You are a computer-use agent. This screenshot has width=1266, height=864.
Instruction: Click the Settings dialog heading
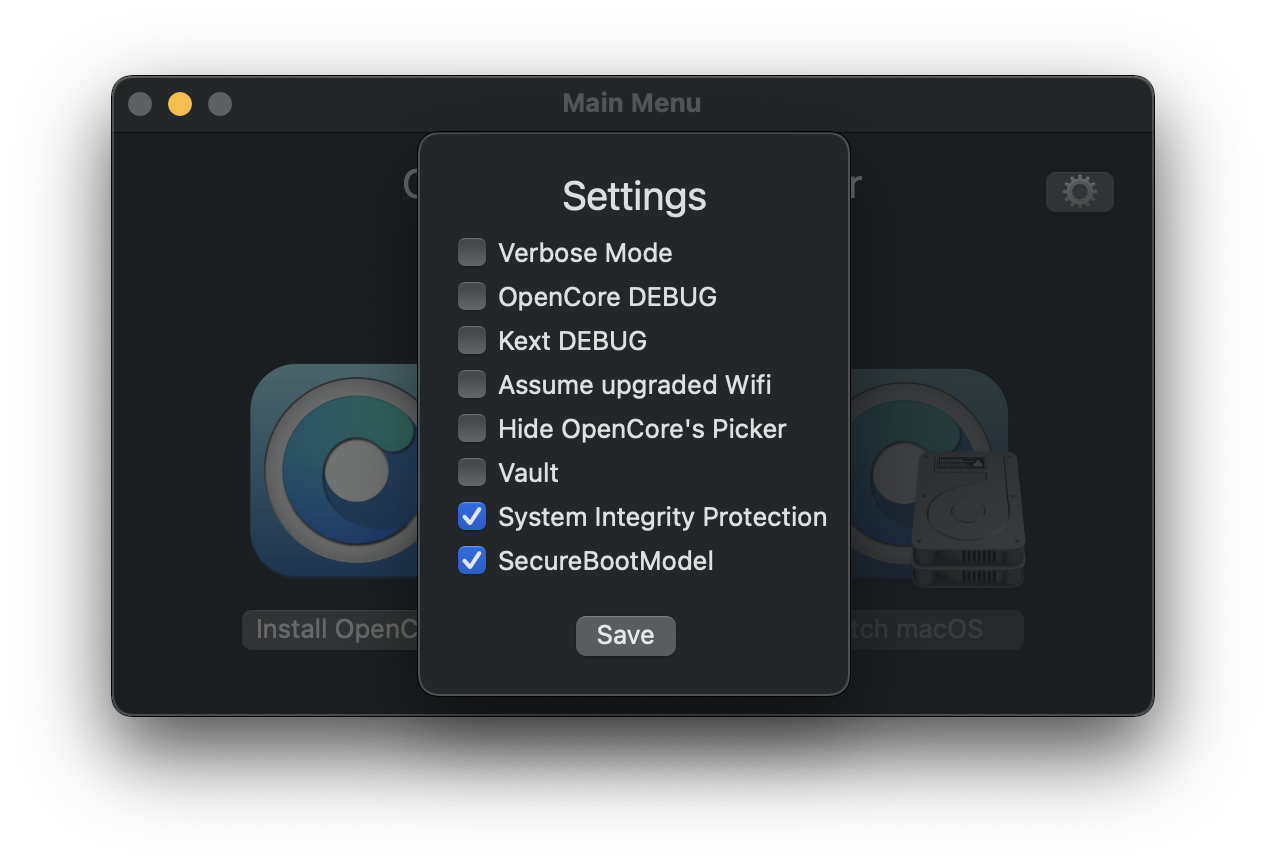[x=634, y=196]
